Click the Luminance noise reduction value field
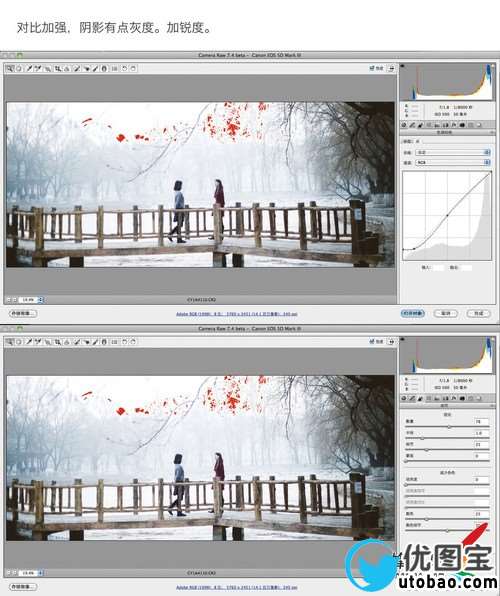This screenshot has height=596, width=500. 481,480
